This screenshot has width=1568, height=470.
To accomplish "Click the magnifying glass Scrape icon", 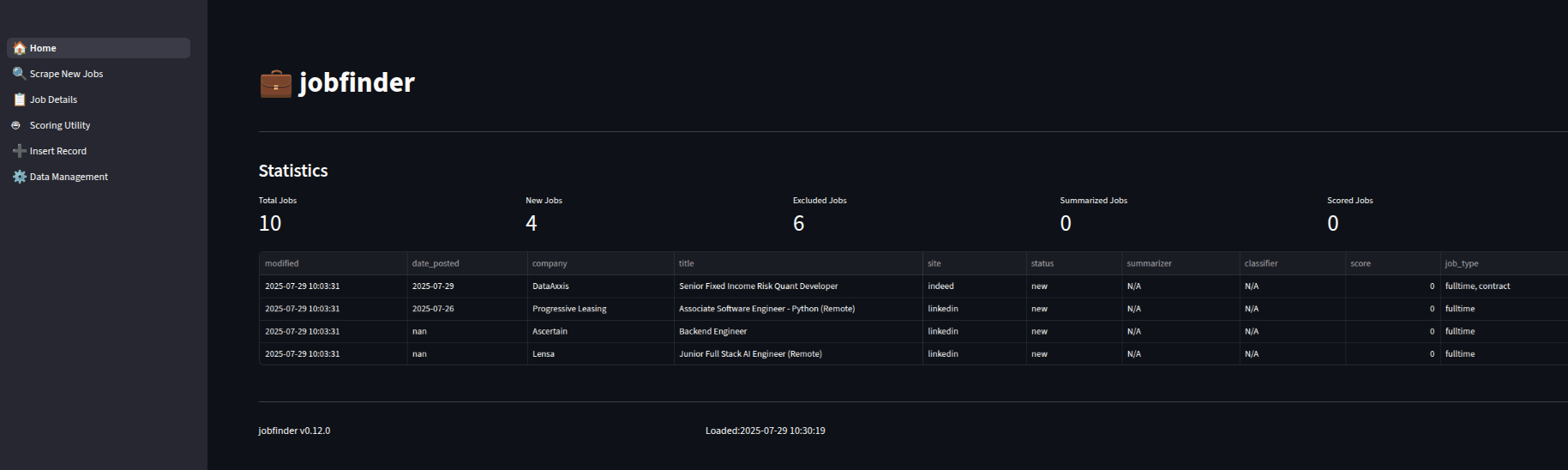I will (x=19, y=74).
